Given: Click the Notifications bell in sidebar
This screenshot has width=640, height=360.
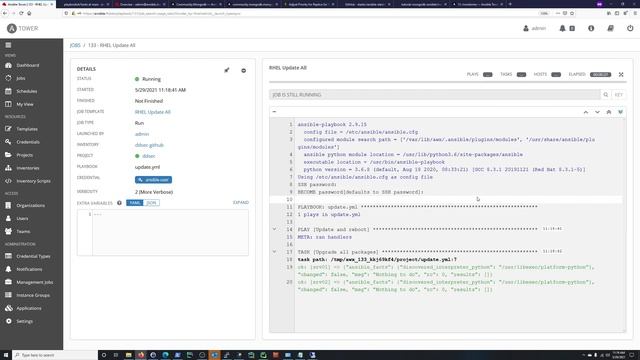Looking at the screenshot, I should [x=8, y=269].
